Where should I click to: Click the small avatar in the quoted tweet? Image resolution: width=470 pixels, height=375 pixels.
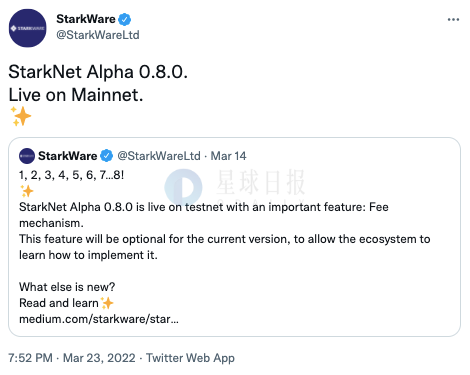[27, 156]
